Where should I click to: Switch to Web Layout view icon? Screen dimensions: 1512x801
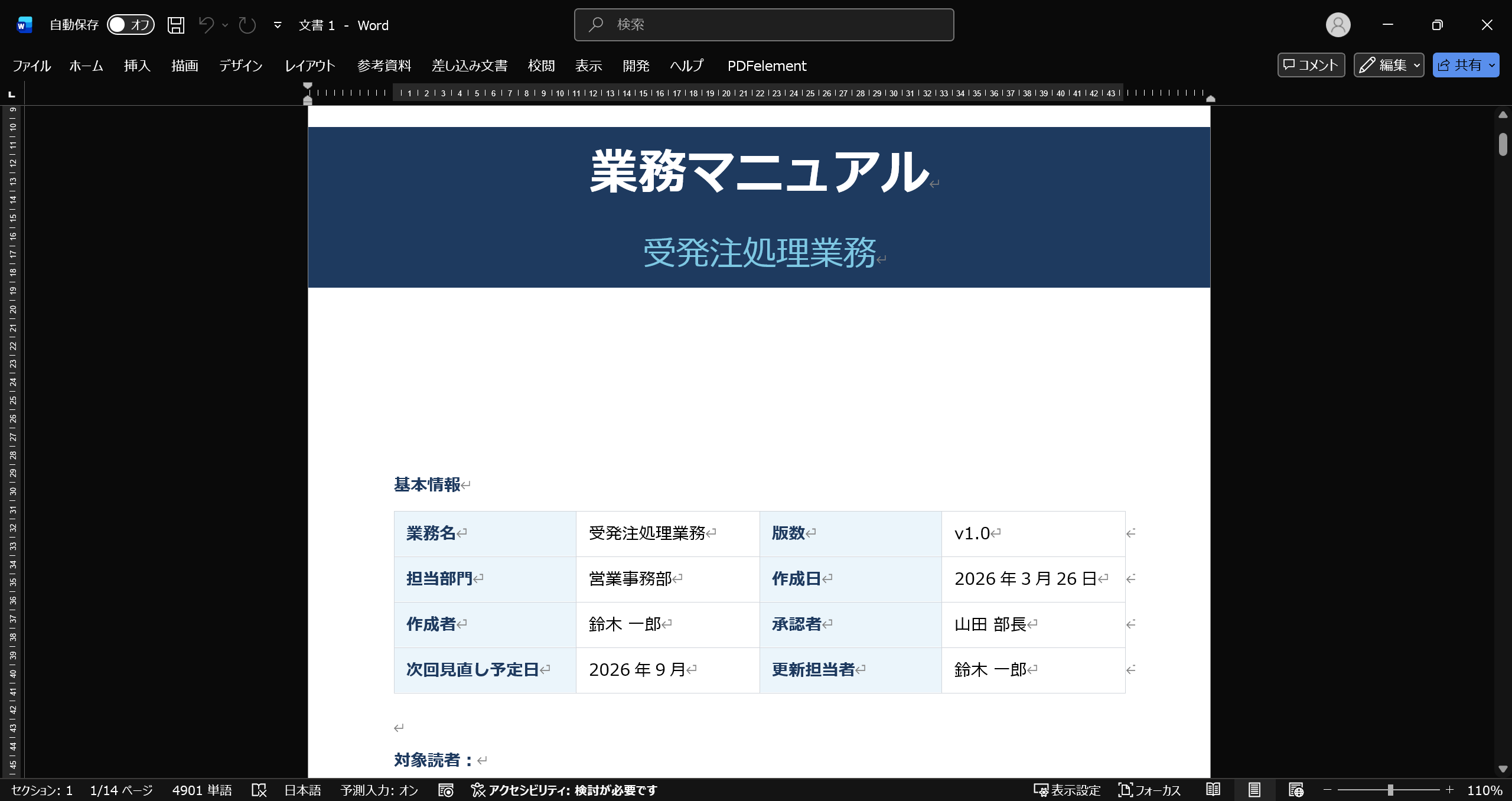(1296, 790)
